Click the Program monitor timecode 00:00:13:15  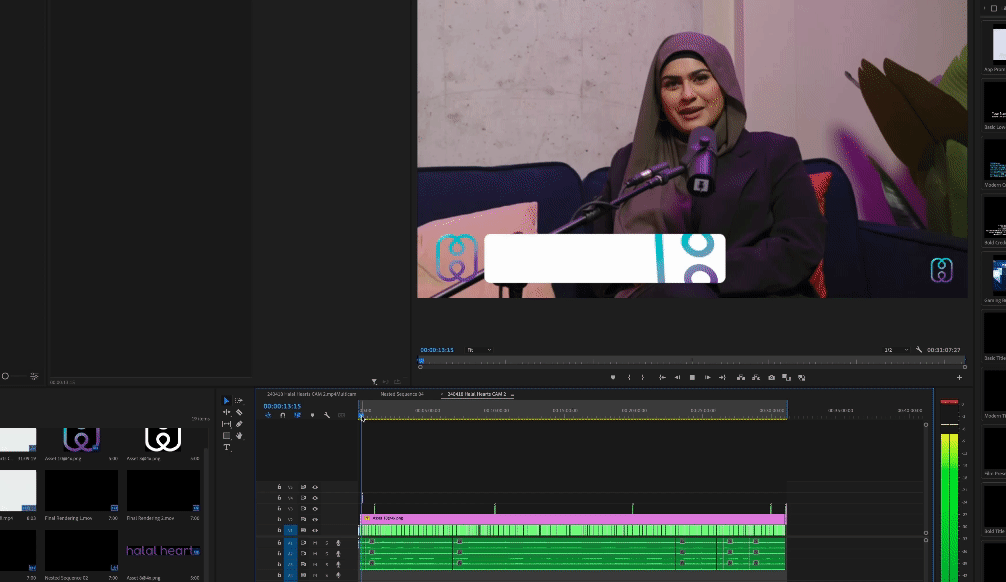[437, 350]
